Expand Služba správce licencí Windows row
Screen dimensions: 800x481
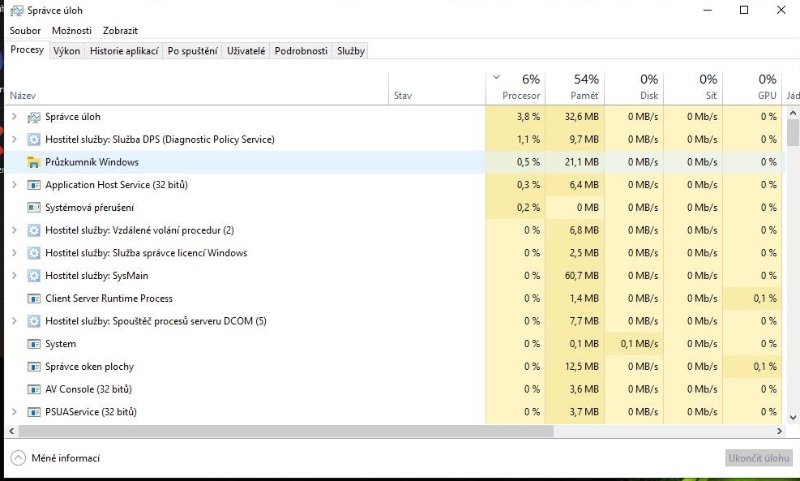point(14,252)
